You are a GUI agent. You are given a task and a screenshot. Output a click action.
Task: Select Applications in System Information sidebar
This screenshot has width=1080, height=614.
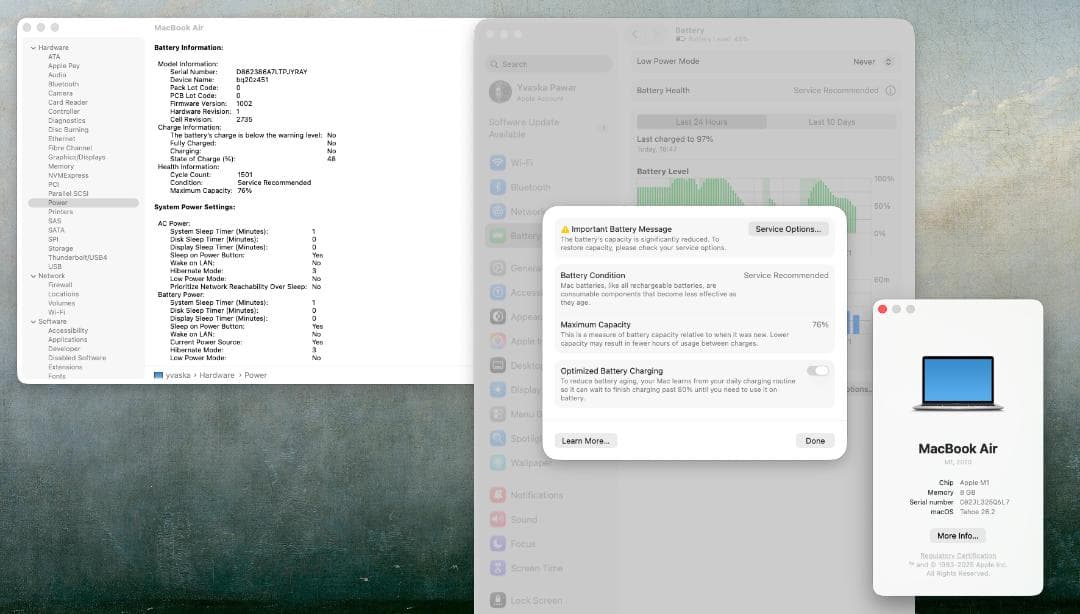coord(68,340)
